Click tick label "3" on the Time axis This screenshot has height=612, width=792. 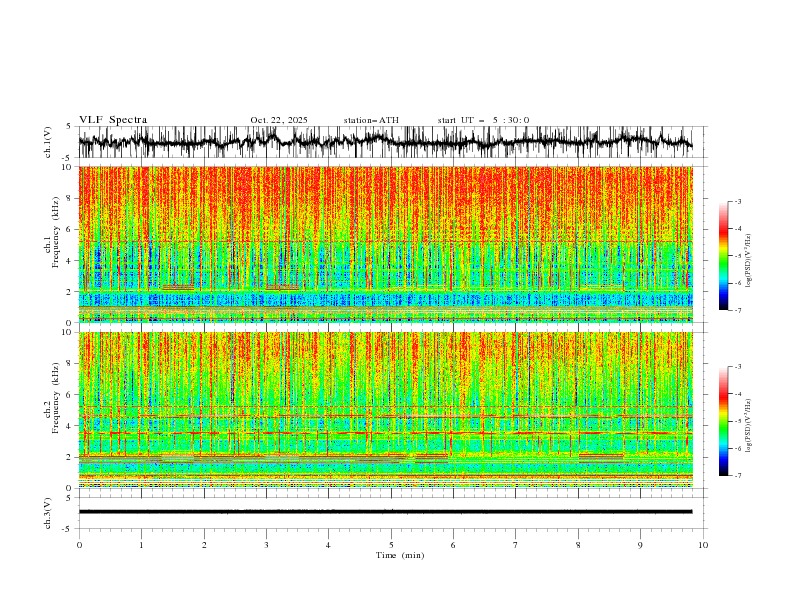(x=266, y=545)
